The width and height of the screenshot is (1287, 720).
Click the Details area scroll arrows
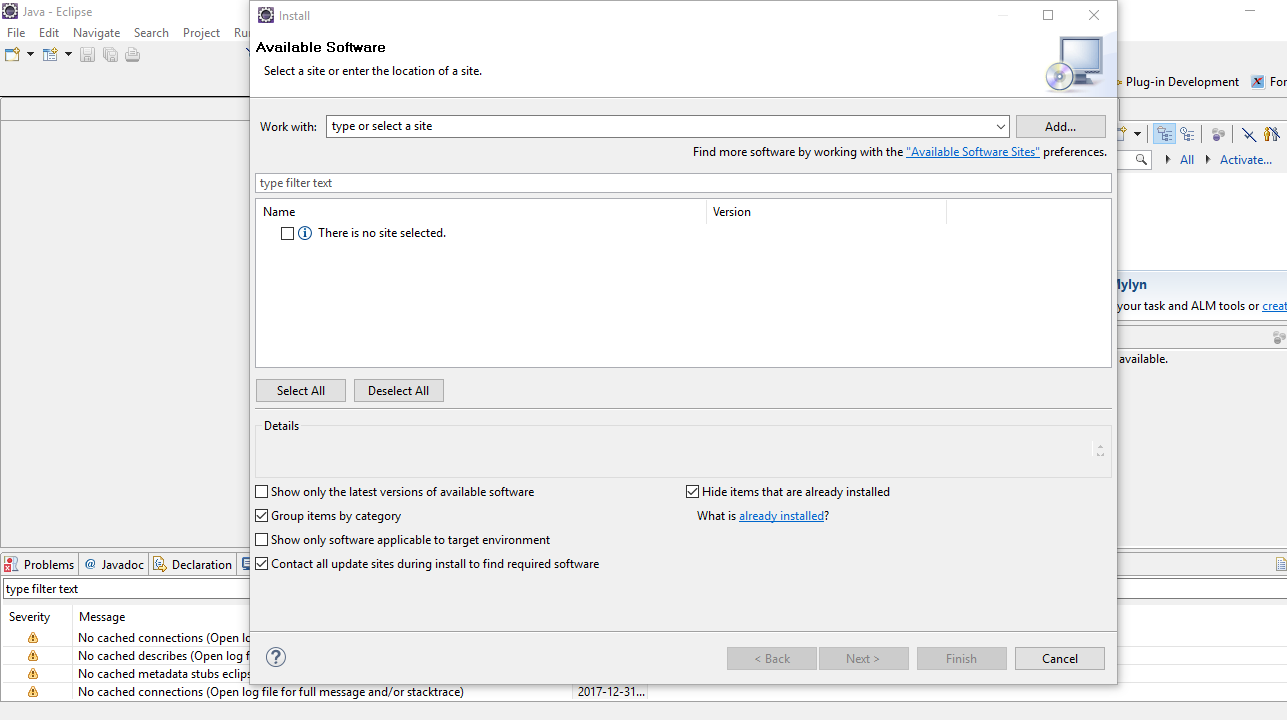[1100, 451]
